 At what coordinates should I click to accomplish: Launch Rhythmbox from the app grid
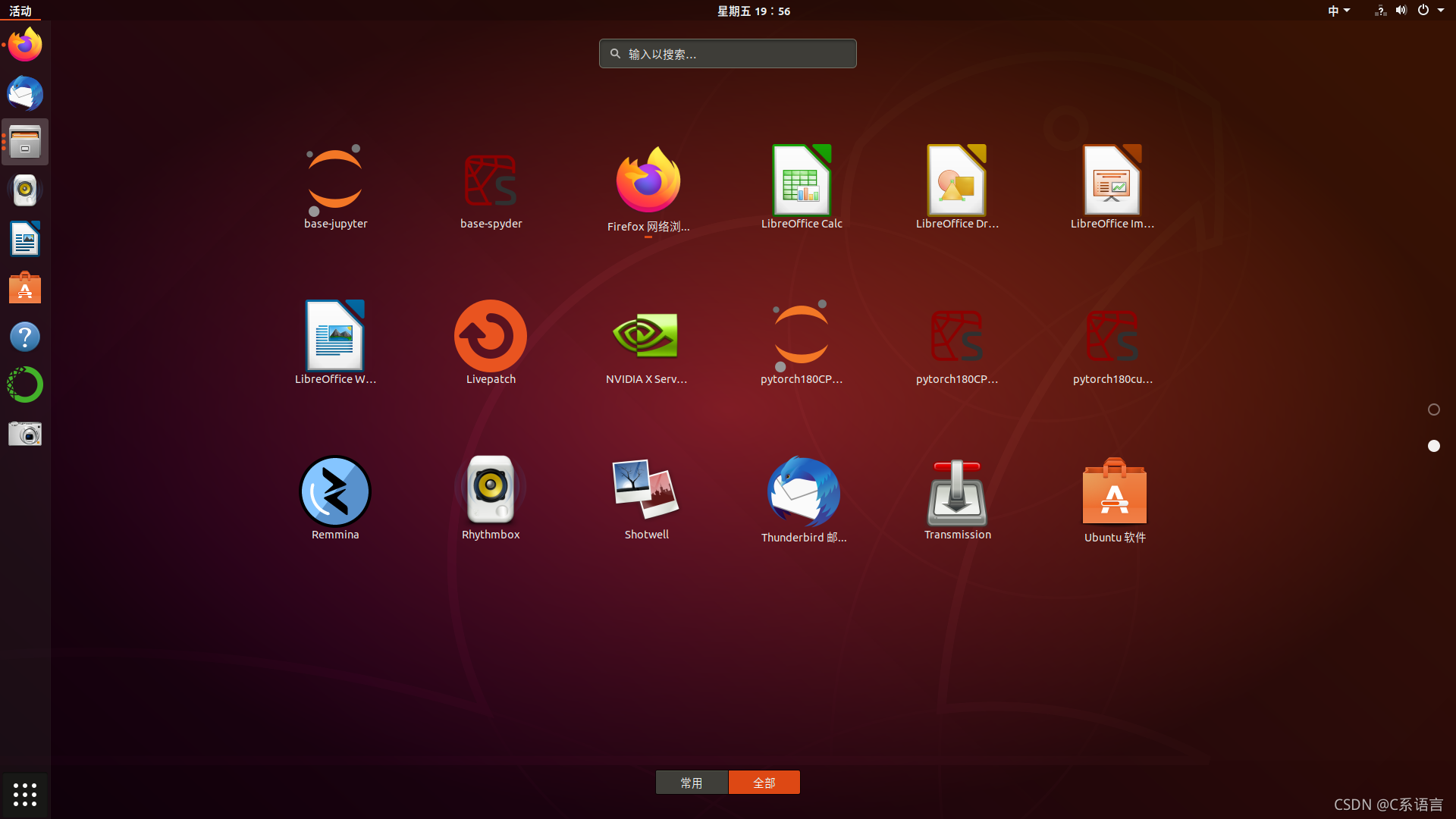coord(491,498)
